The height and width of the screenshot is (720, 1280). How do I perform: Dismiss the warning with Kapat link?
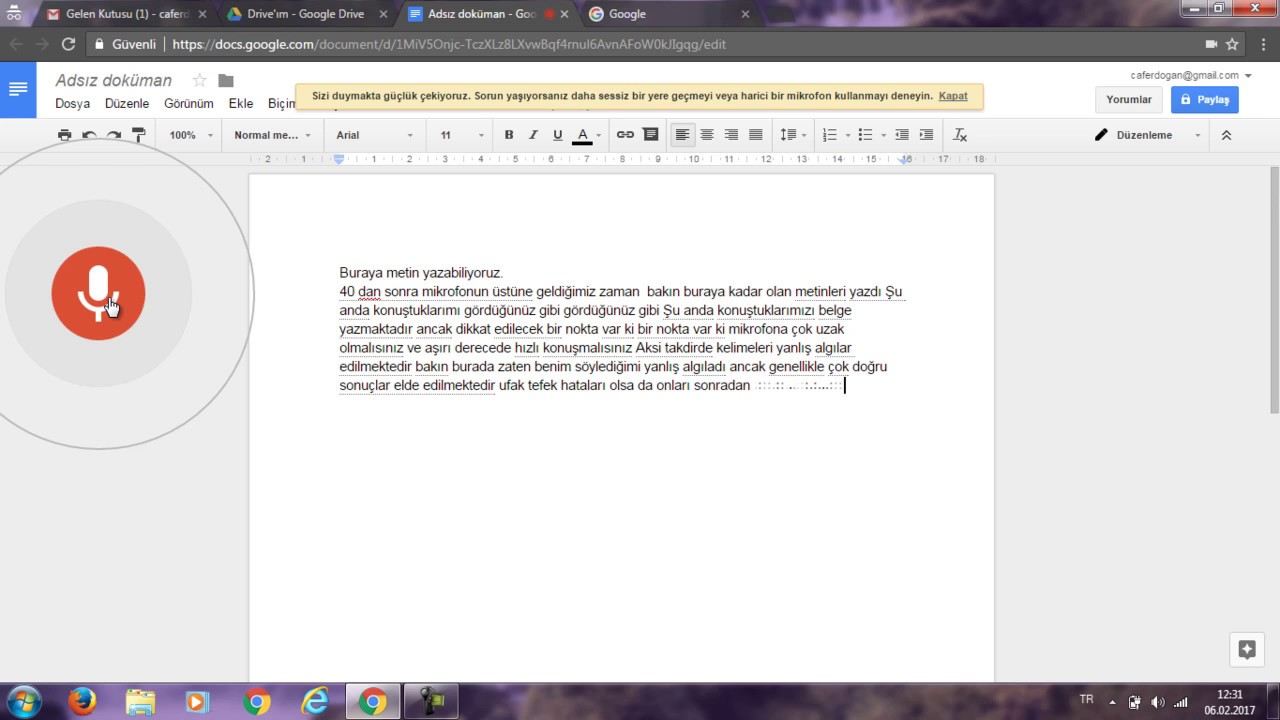click(953, 96)
